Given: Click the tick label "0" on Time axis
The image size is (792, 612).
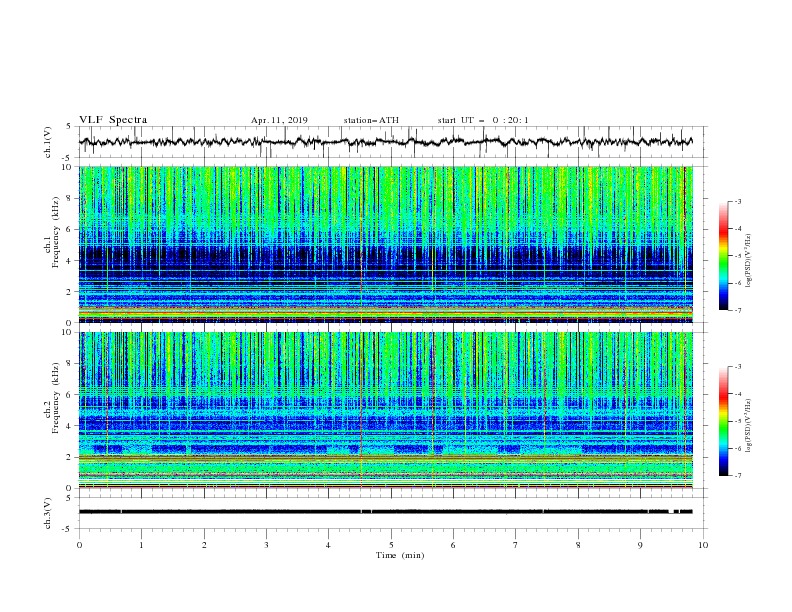Looking at the screenshot, I should tap(79, 545).
